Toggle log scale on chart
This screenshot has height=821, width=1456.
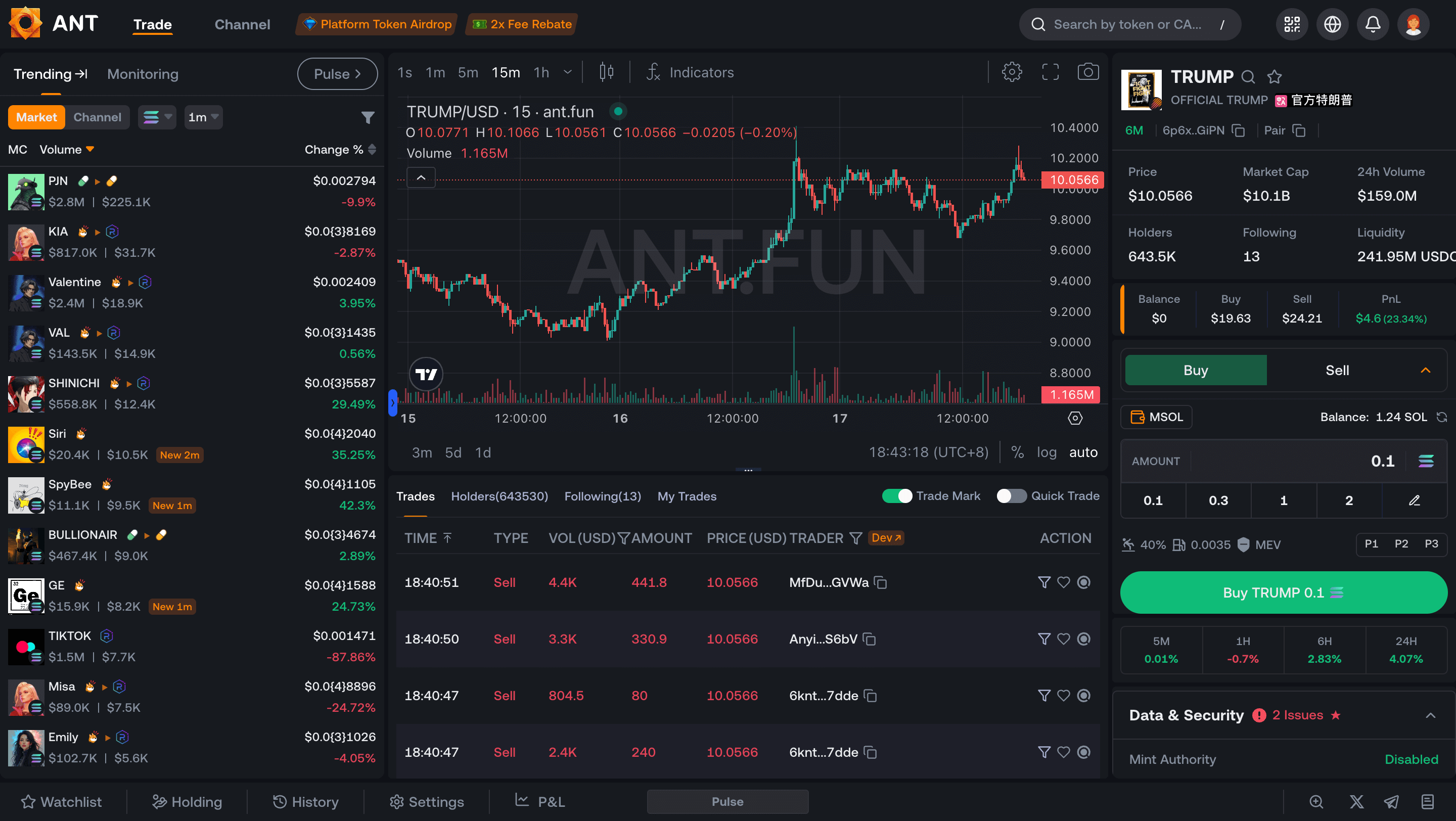1046,452
